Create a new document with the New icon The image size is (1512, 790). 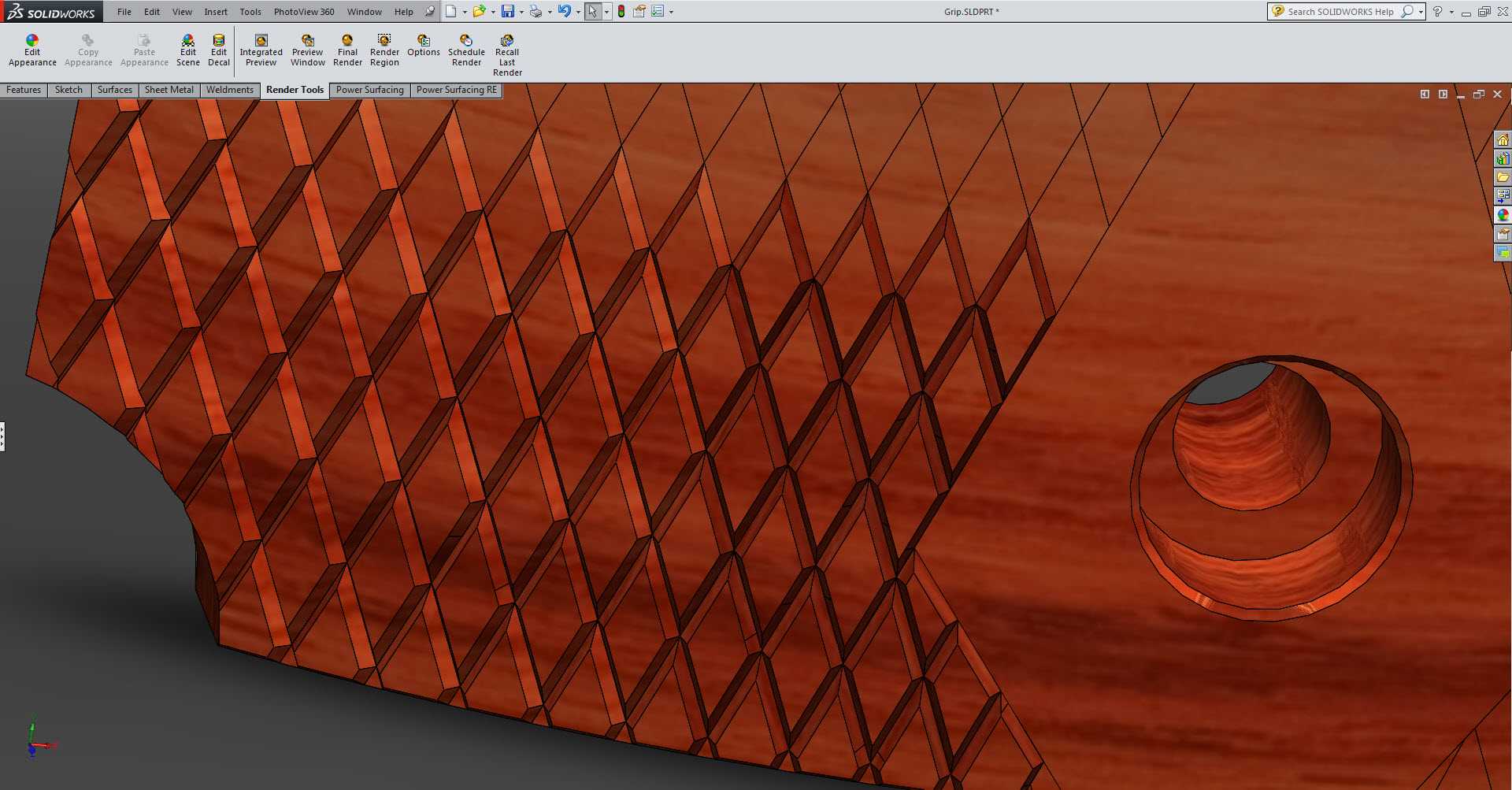[x=451, y=11]
